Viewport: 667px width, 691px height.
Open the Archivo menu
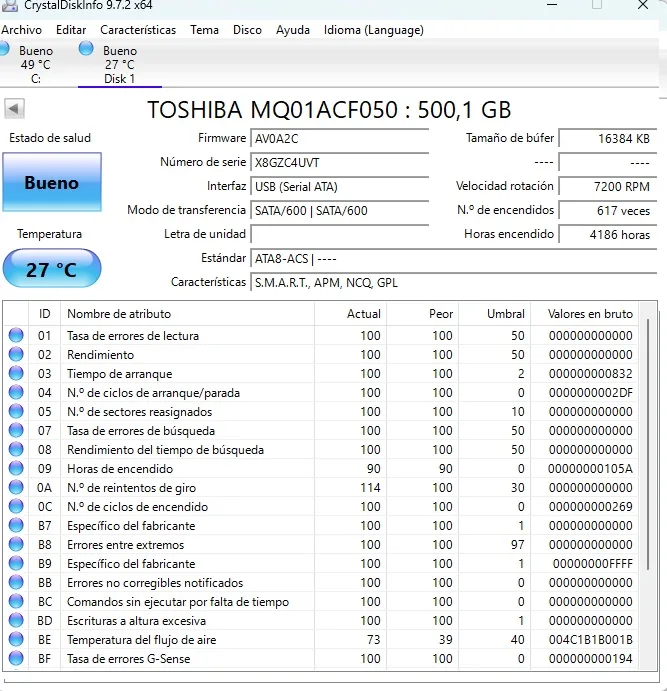coord(21,30)
